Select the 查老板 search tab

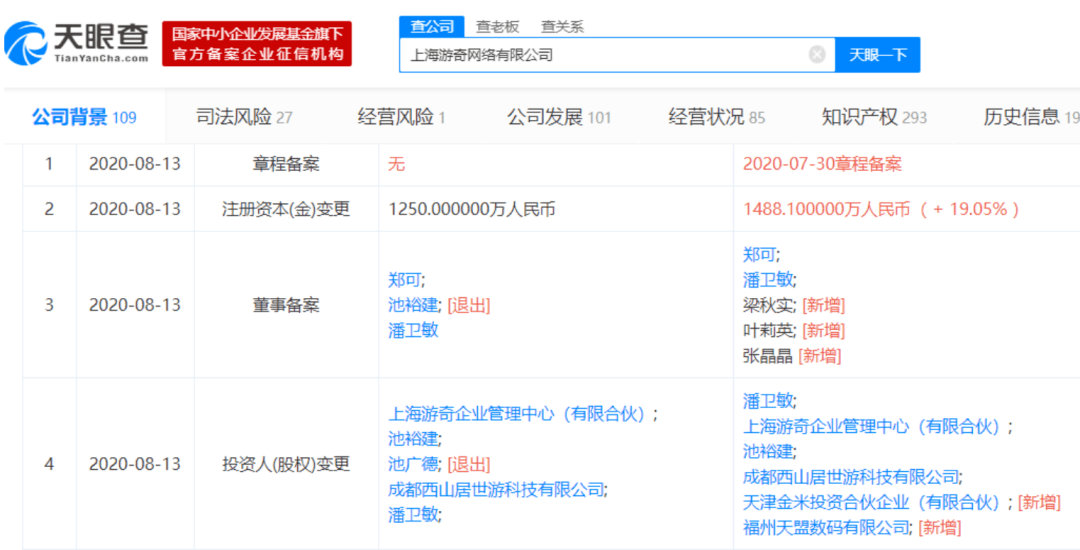[x=497, y=27]
